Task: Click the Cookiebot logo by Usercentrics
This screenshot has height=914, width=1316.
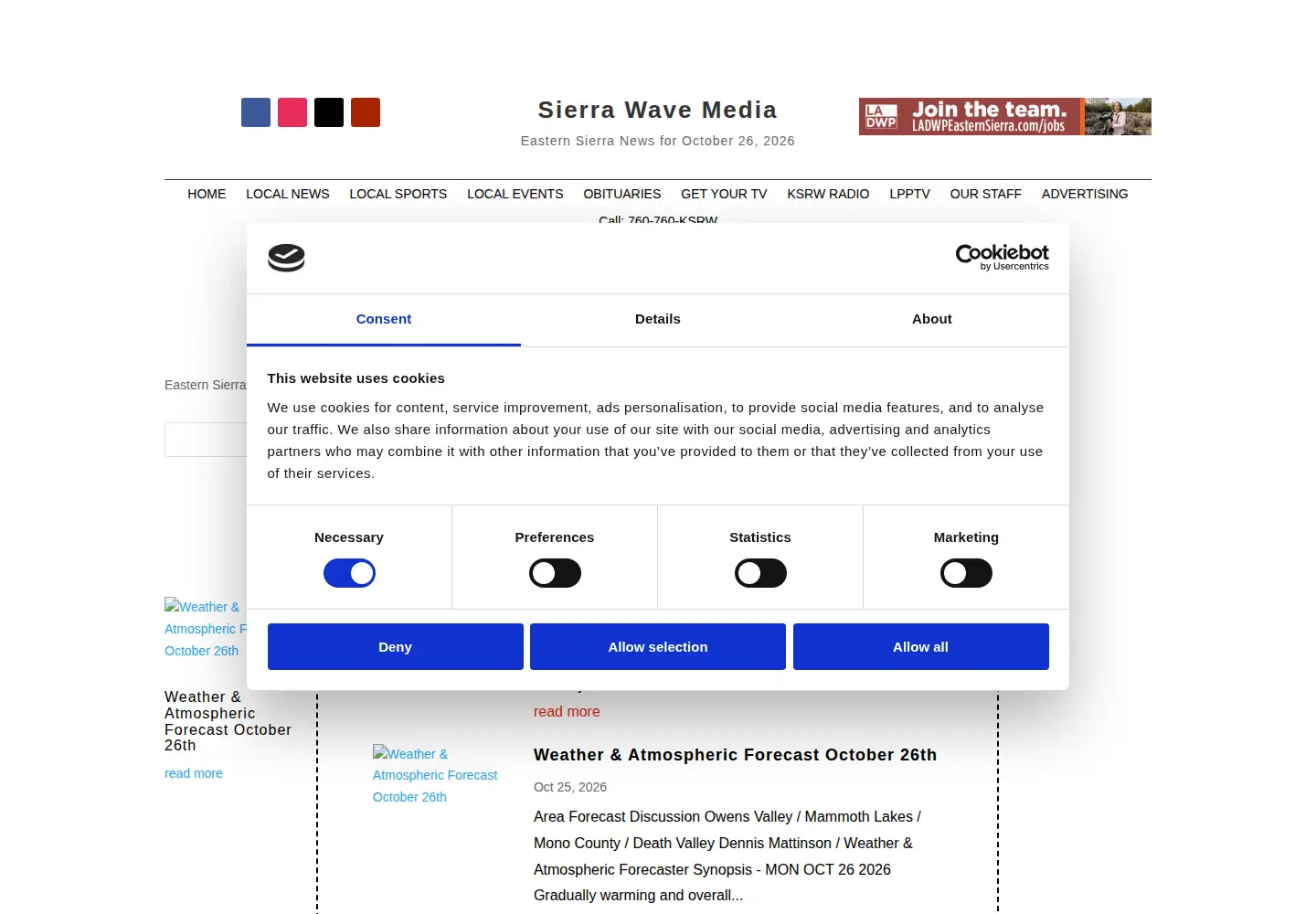Action: pyautogui.click(x=1002, y=257)
